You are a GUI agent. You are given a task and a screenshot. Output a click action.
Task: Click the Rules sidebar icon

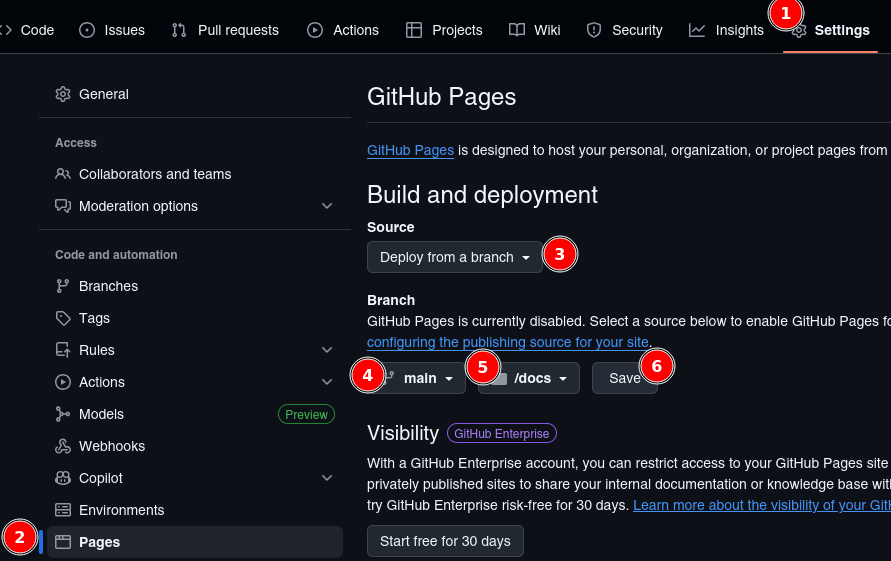pyautogui.click(x=63, y=350)
